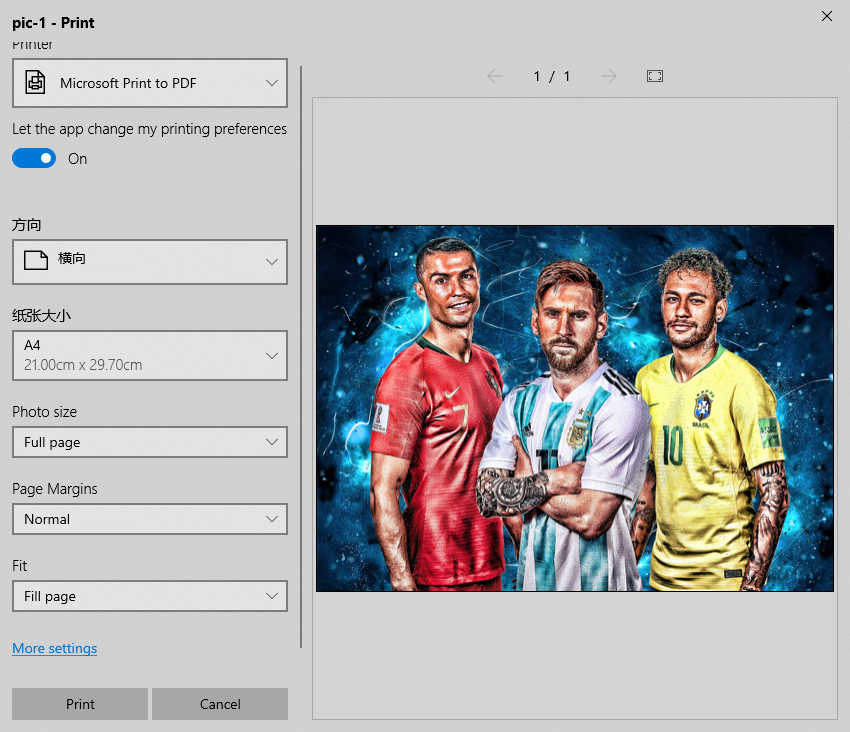Click the 'pic-1 - Print' dialog title
The height and width of the screenshot is (732, 850).
53,23
